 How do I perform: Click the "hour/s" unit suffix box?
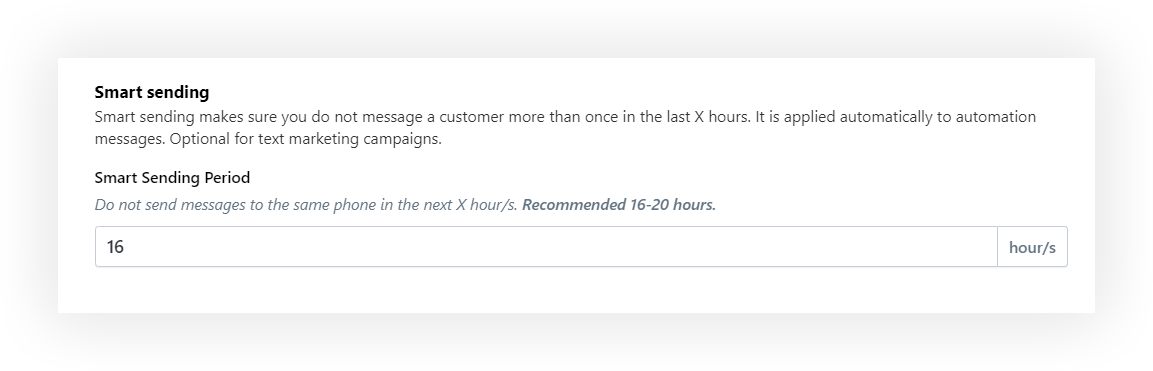point(1032,247)
